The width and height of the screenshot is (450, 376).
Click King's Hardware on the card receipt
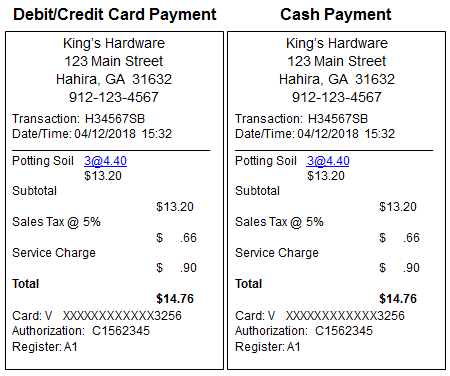(x=114, y=43)
